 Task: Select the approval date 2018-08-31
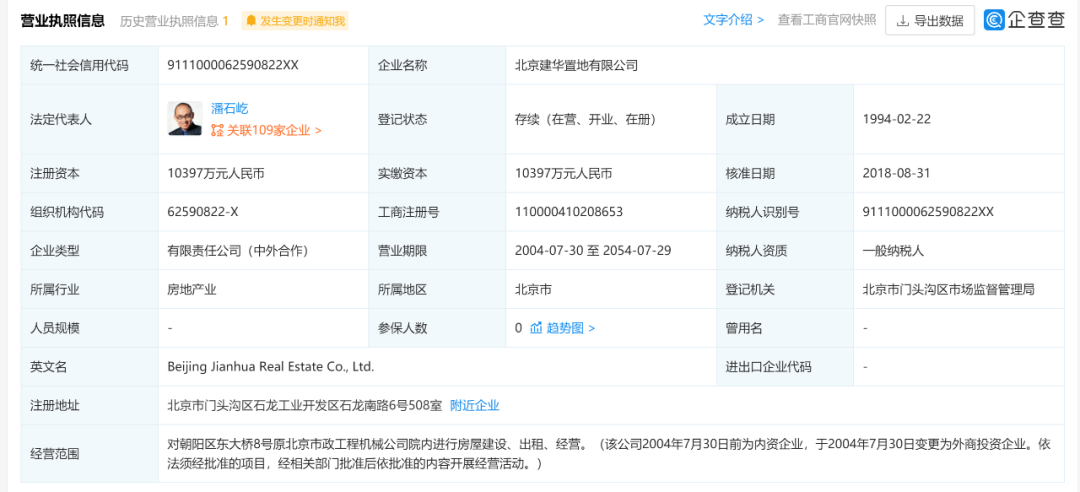click(x=896, y=173)
